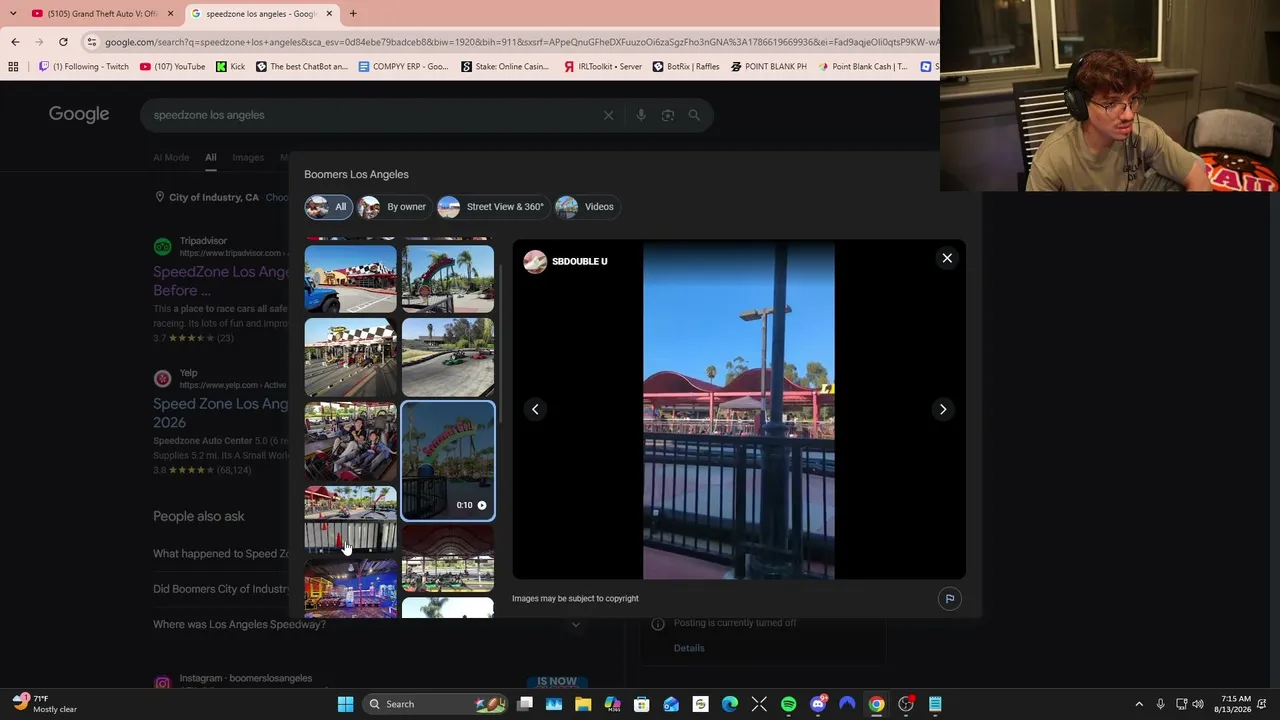Open the YouTube bookmark
Image resolution: width=1280 pixels, height=720 pixels.
click(x=173, y=67)
